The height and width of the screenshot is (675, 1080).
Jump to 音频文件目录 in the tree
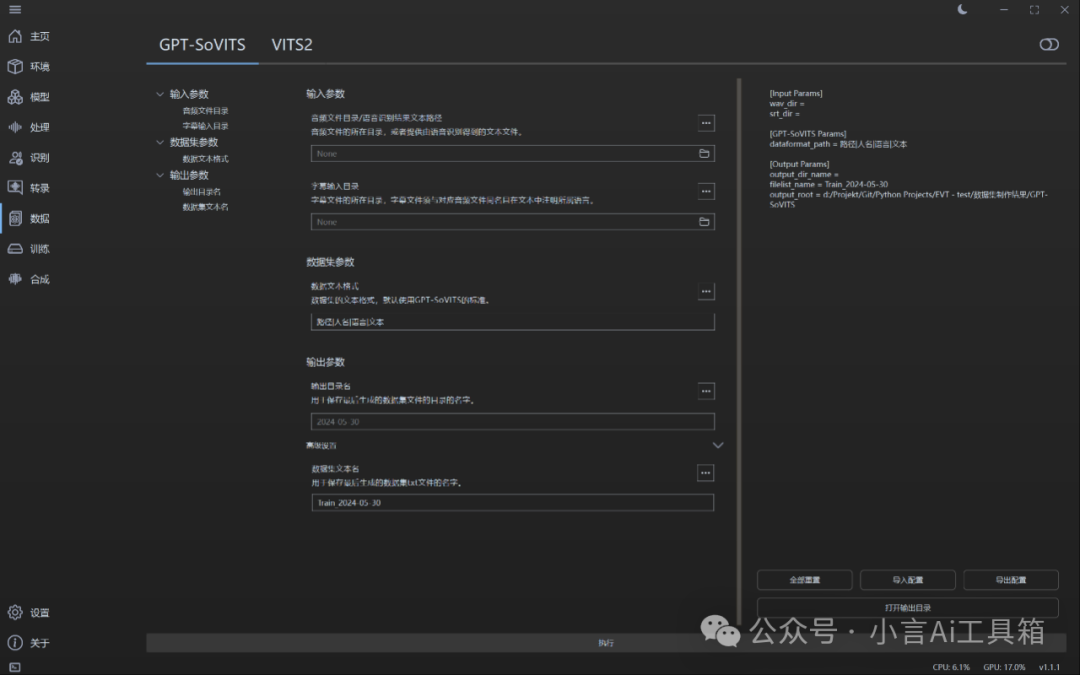[205, 111]
